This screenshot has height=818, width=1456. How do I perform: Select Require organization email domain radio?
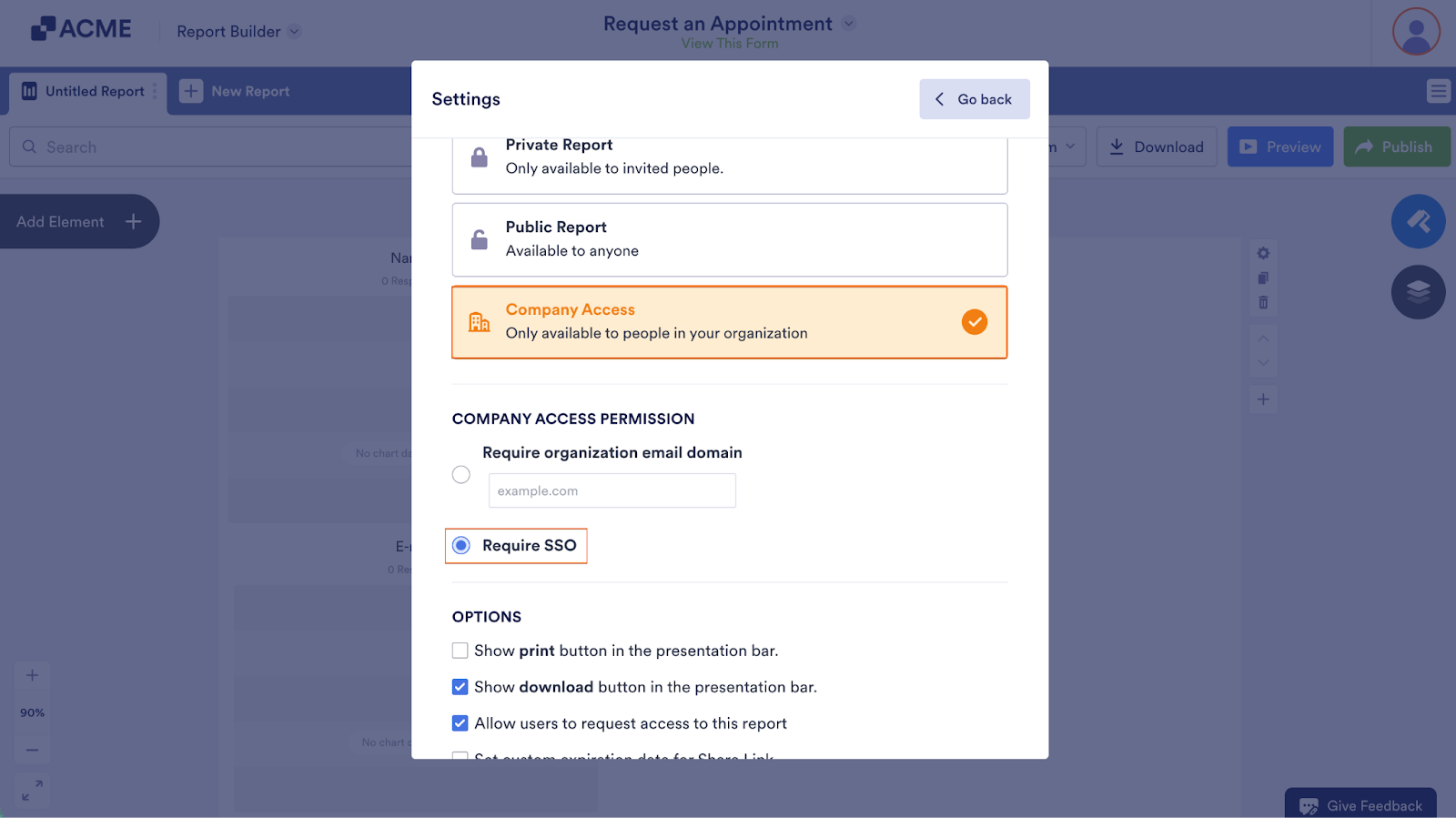coord(461,475)
